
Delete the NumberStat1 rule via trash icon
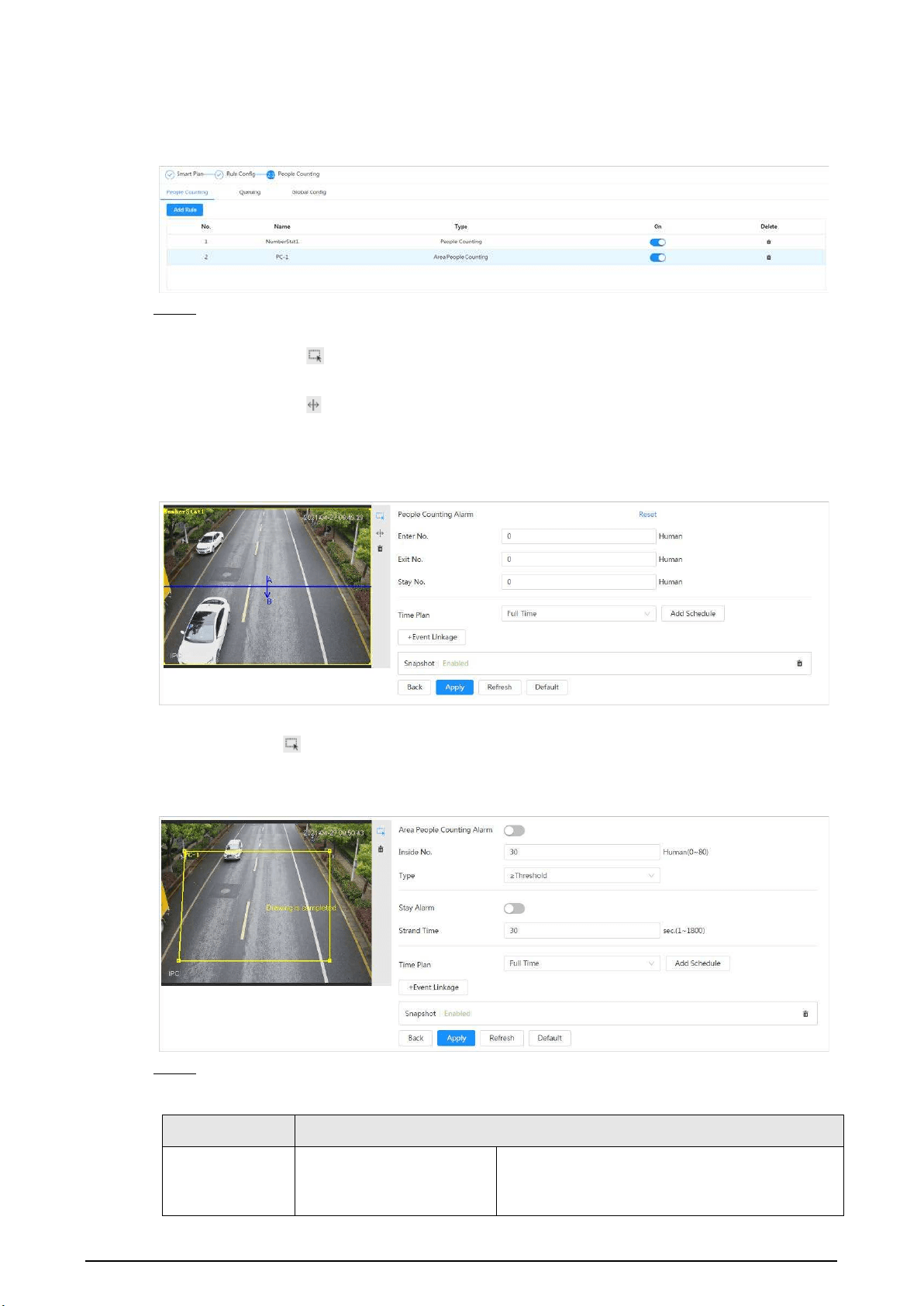768,242
